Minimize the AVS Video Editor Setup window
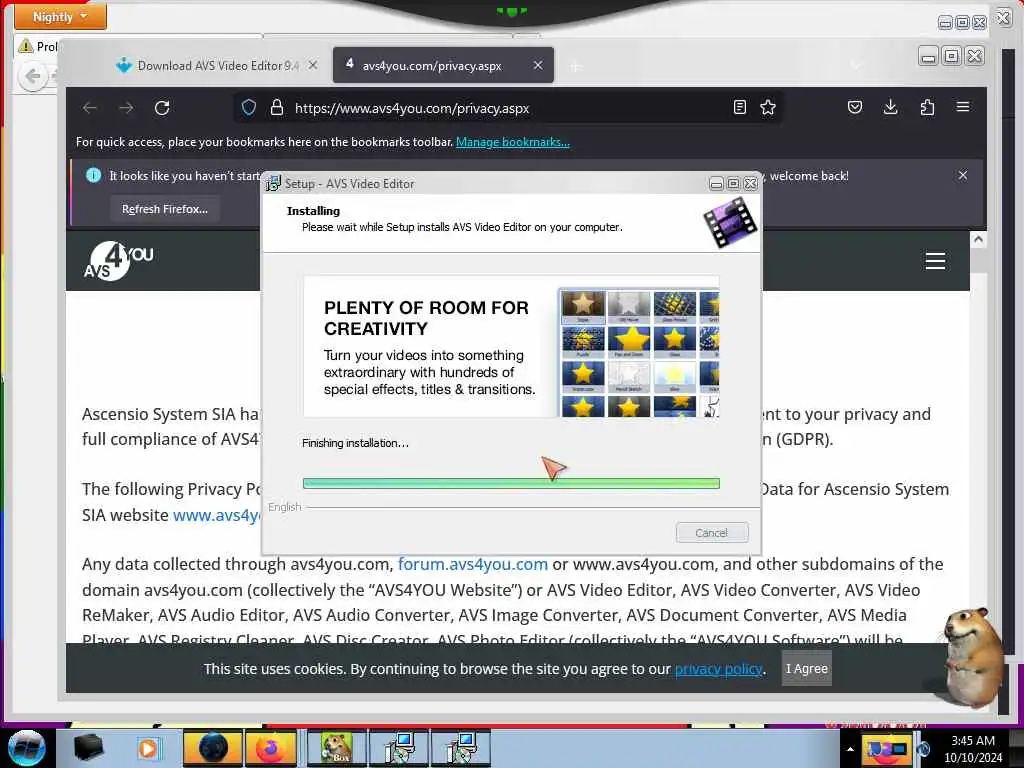The image size is (1024, 768). [716, 184]
